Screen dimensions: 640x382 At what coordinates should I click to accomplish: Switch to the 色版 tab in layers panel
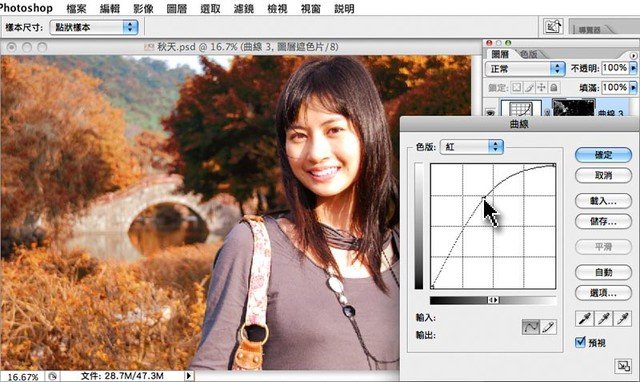pos(529,54)
